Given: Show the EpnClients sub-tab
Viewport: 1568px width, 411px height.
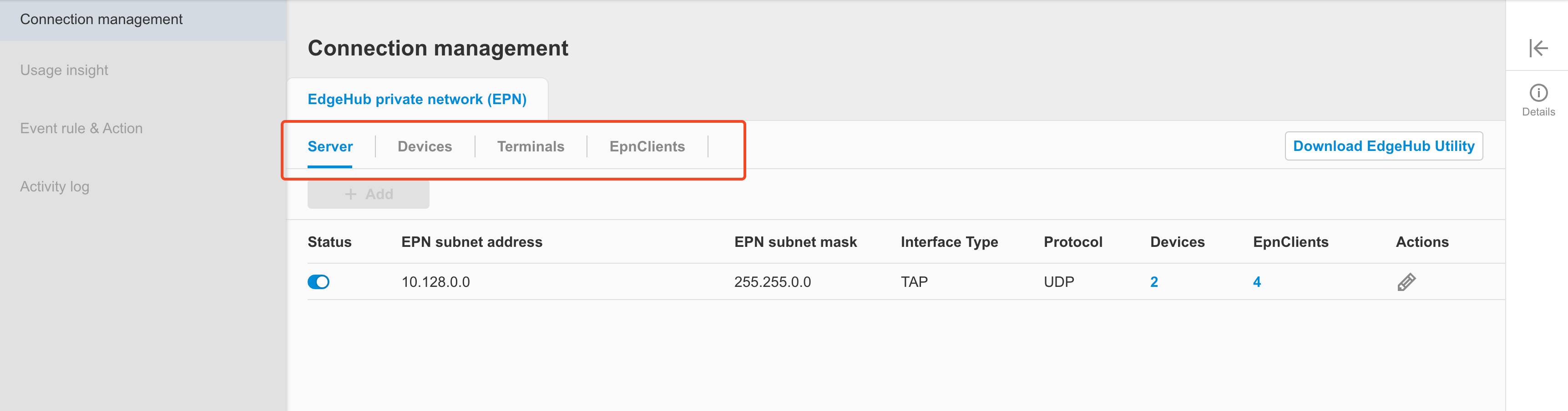Looking at the screenshot, I should [x=647, y=146].
